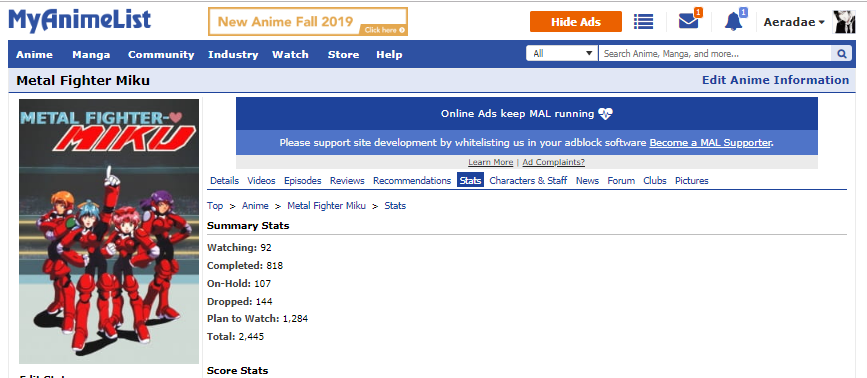
Task: Click Become a MAL Supporter link
Action: click(x=710, y=143)
